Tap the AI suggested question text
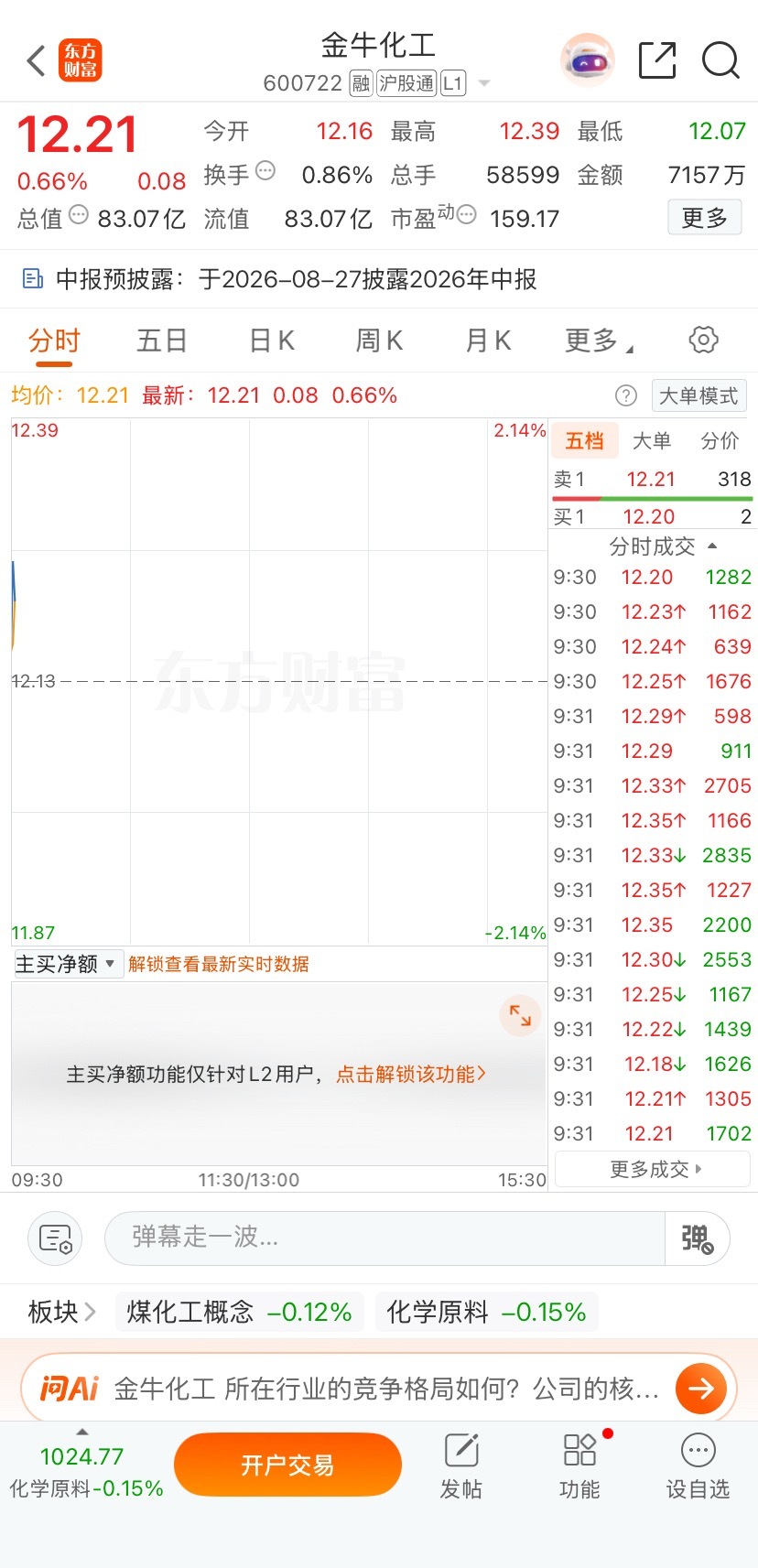Image resolution: width=758 pixels, height=1568 pixels. click(386, 1389)
